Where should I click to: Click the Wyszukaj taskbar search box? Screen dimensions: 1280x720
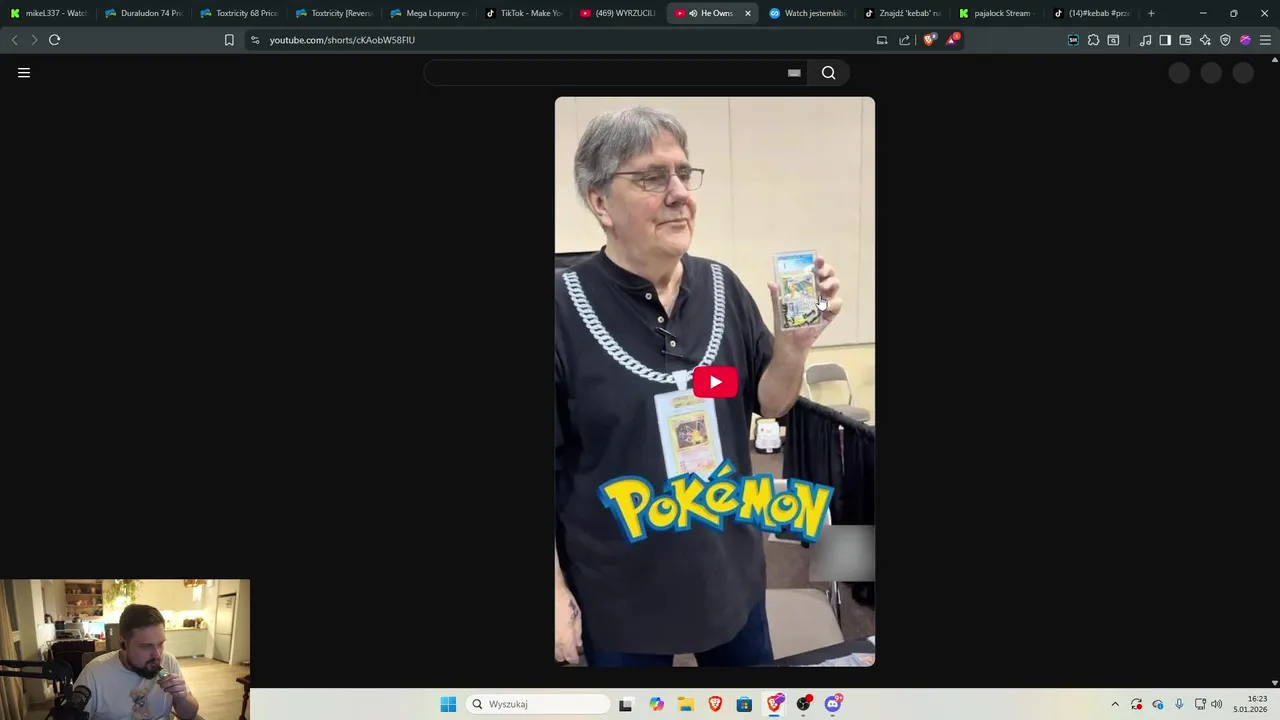[x=539, y=704]
